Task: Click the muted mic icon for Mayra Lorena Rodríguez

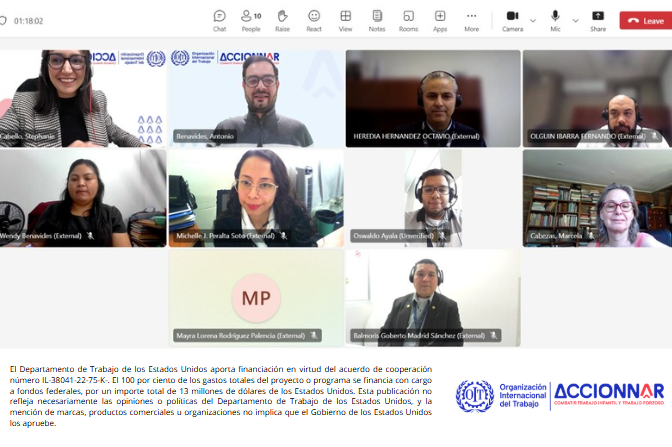Action: [x=314, y=335]
